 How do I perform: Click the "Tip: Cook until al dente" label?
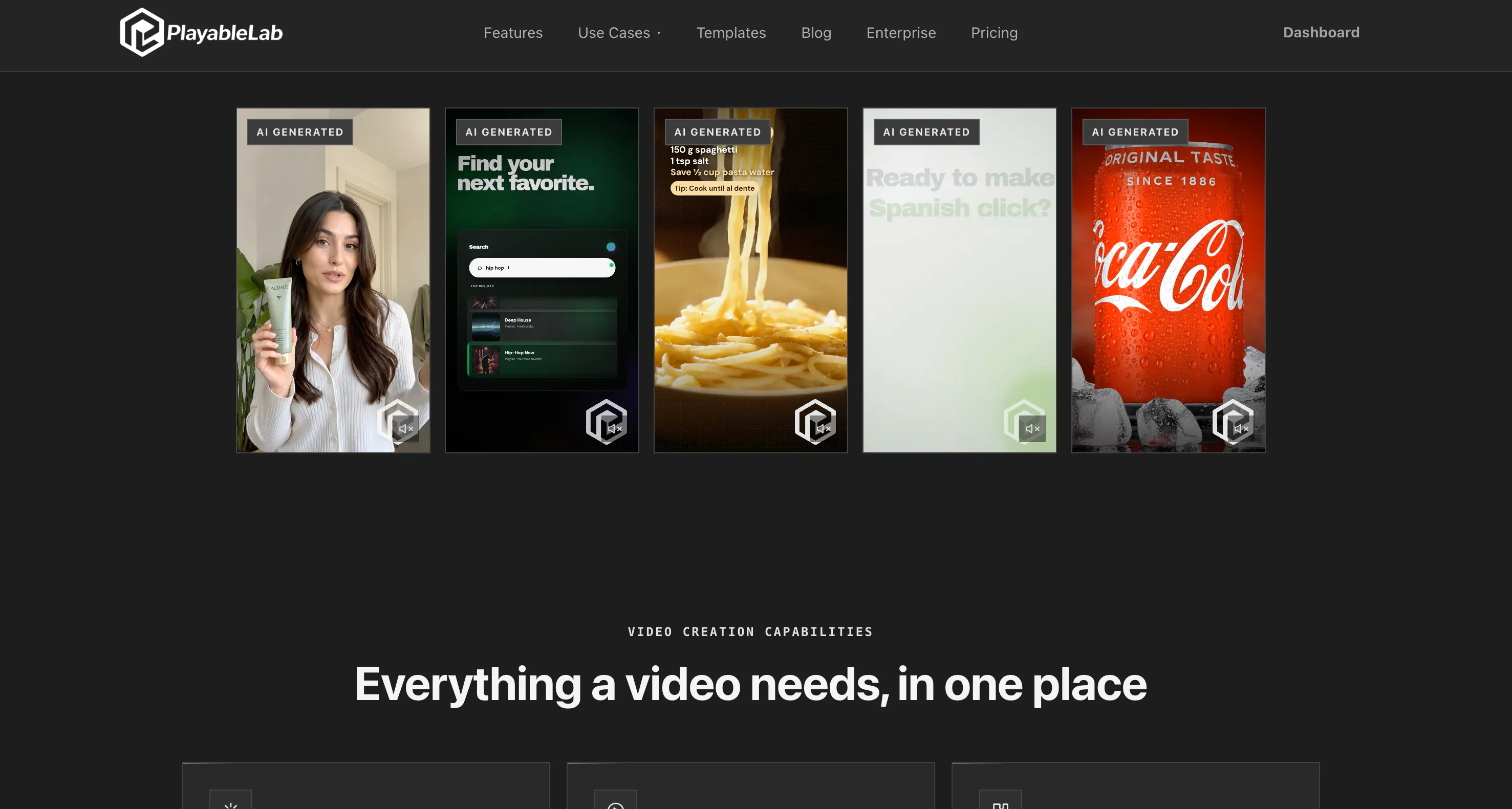(715, 188)
